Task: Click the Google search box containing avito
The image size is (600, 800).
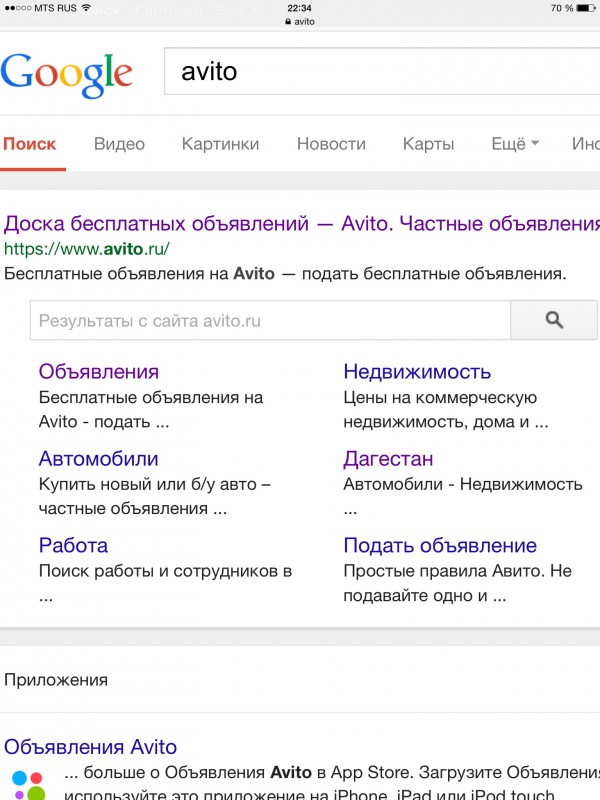Action: coord(382,71)
